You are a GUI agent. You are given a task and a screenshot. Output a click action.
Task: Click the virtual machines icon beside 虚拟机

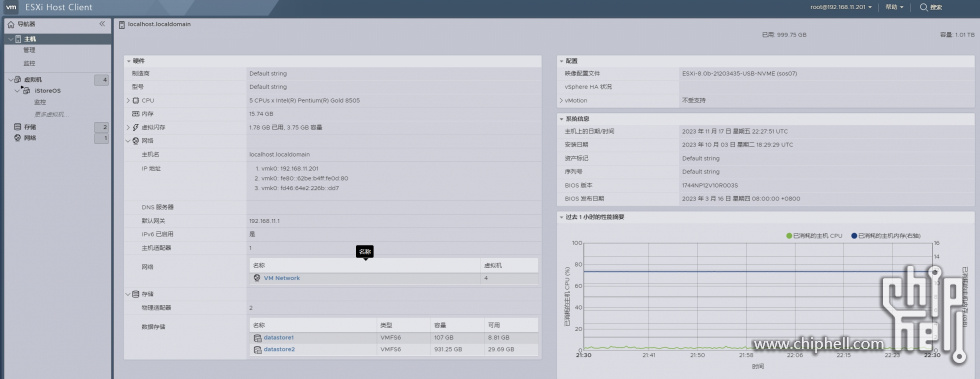click(x=18, y=79)
